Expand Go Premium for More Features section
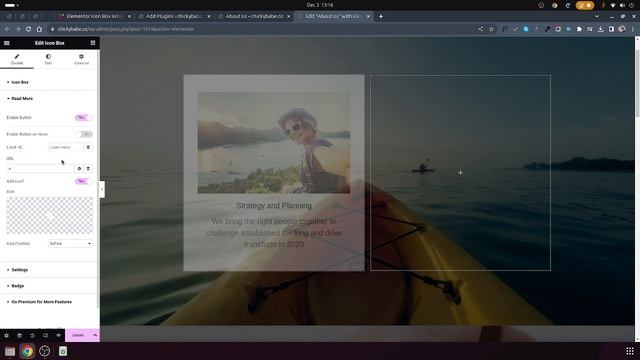The width and height of the screenshot is (640, 360). click(x=41, y=302)
